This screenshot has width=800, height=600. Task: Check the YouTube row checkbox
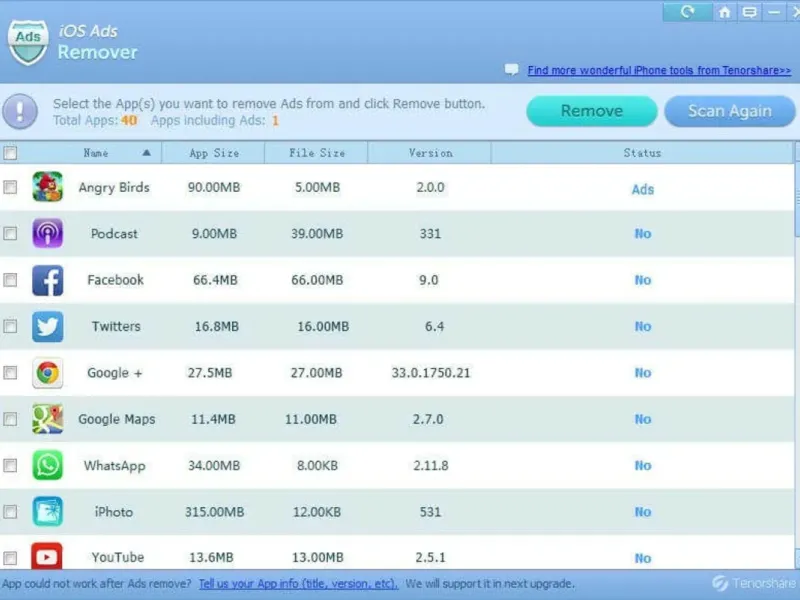(x=10, y=558)
